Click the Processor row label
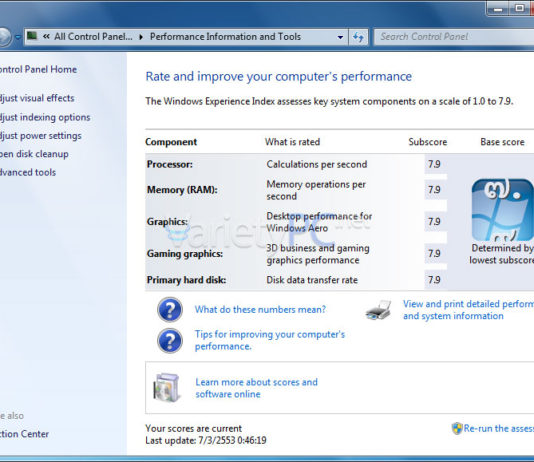Image resolution: width=534 pixels, height=462 pixels. (170, 164)
